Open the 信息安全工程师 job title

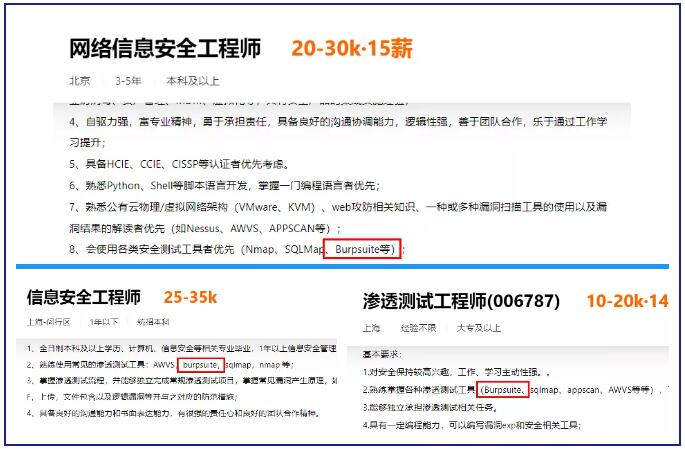point(84,297)
